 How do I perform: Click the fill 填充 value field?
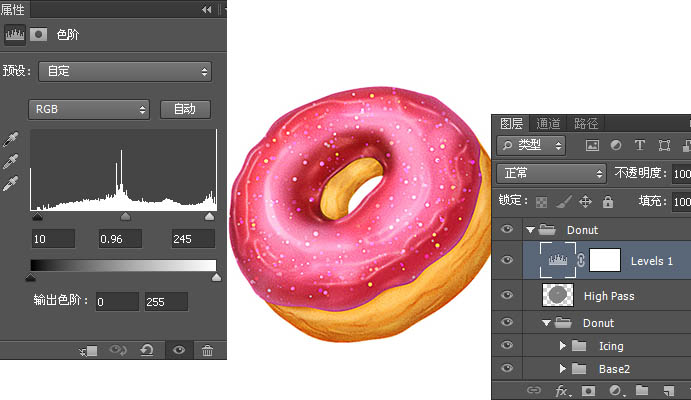[x=681, y=202]
